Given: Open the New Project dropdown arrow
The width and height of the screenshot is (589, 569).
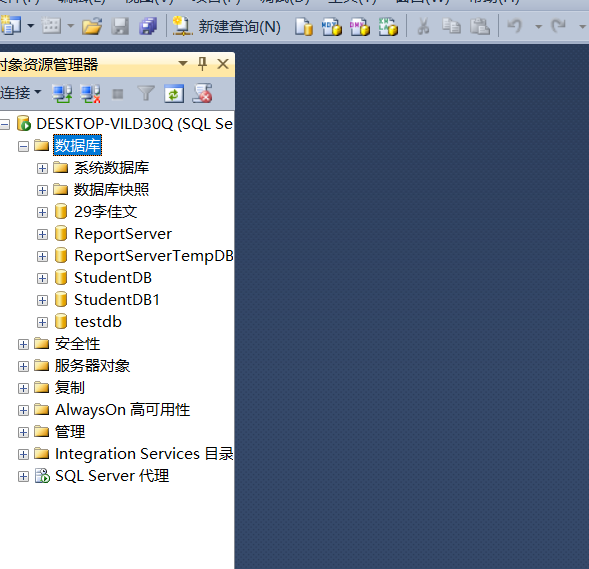Looking at the screenshot, I should tap(31, 26).
